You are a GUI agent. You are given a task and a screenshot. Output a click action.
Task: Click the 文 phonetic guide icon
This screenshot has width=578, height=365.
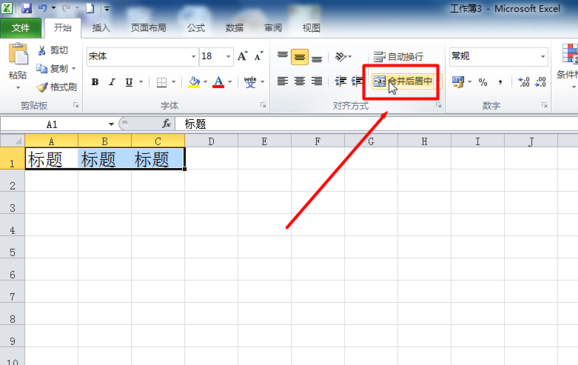250,82
